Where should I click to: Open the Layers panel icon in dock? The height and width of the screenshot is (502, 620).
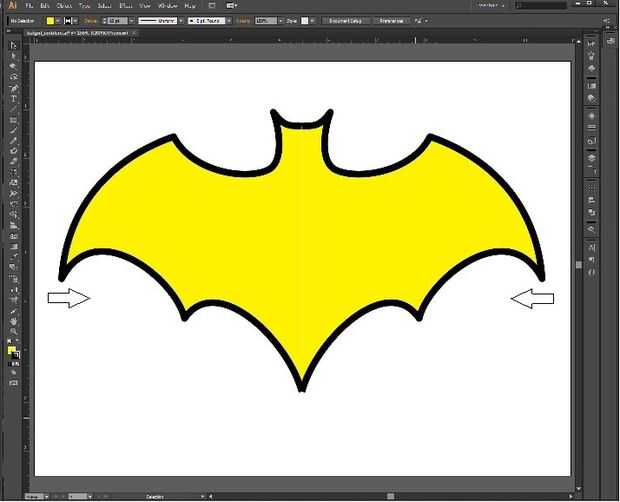click(592, 158)
